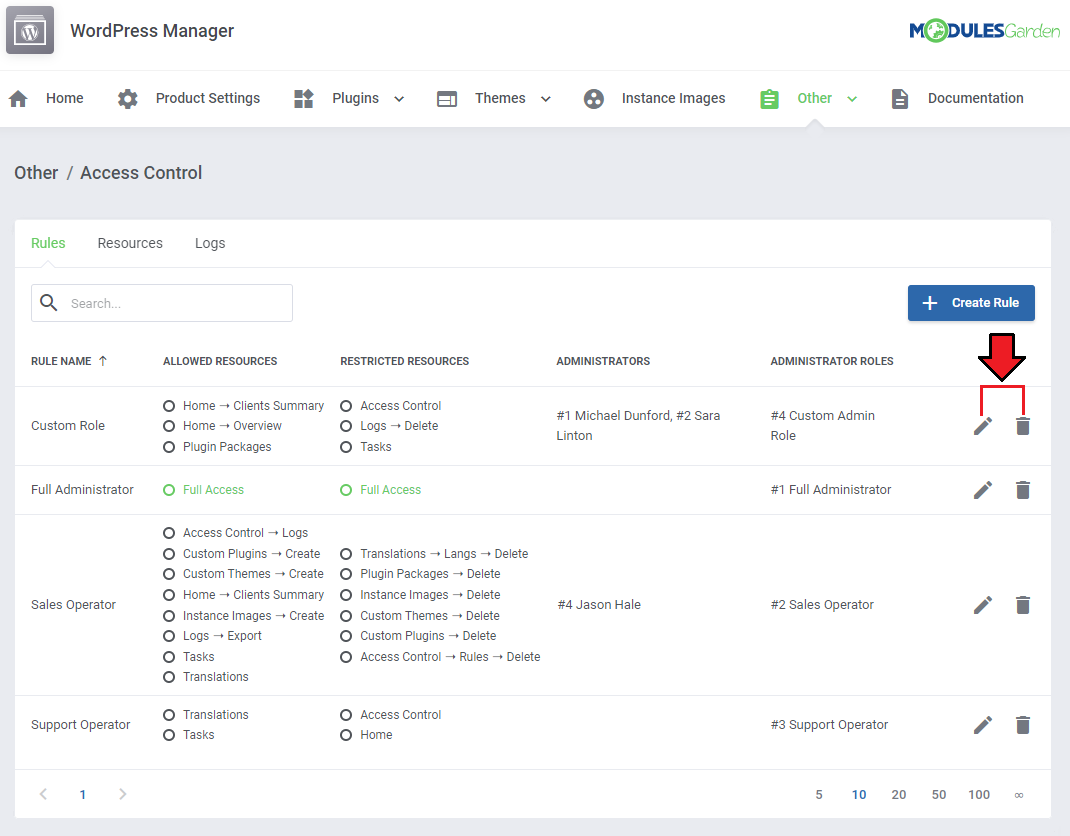Focus the Search input field

[x=162, y=303]
